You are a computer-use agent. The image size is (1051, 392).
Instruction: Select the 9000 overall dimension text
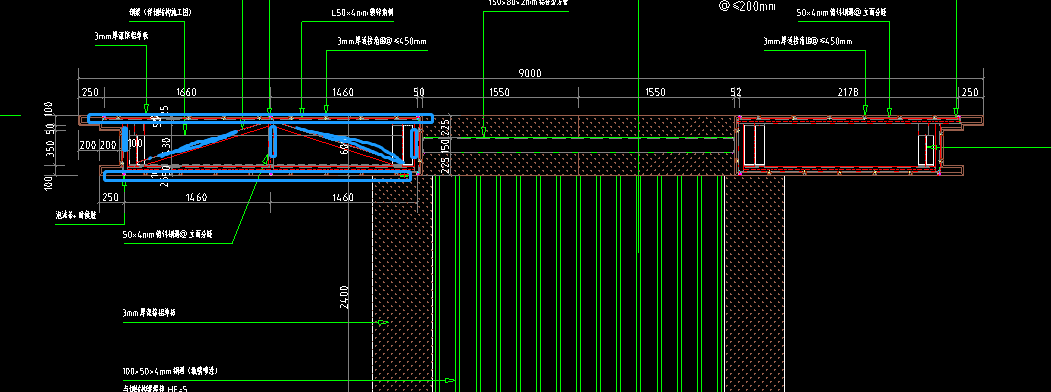click(x=530, y=73)
